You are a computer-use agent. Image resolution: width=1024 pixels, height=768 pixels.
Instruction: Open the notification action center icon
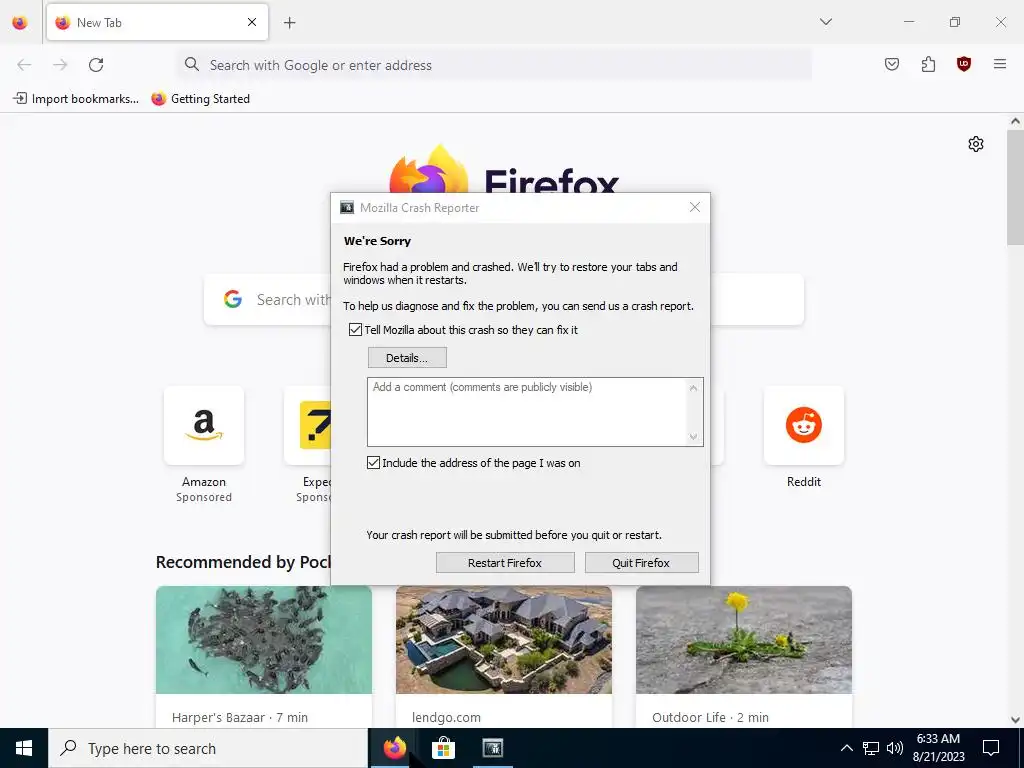tap(991, 748)
